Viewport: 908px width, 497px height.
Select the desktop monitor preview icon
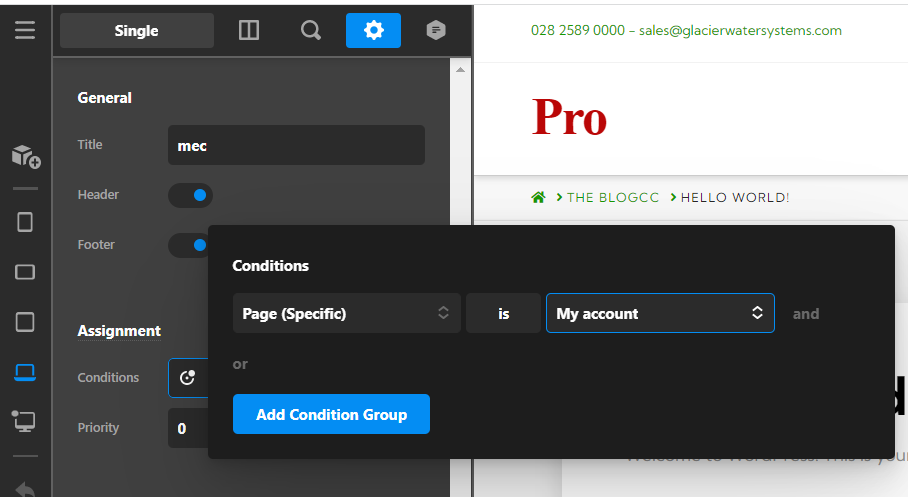(x=25, y=421)
